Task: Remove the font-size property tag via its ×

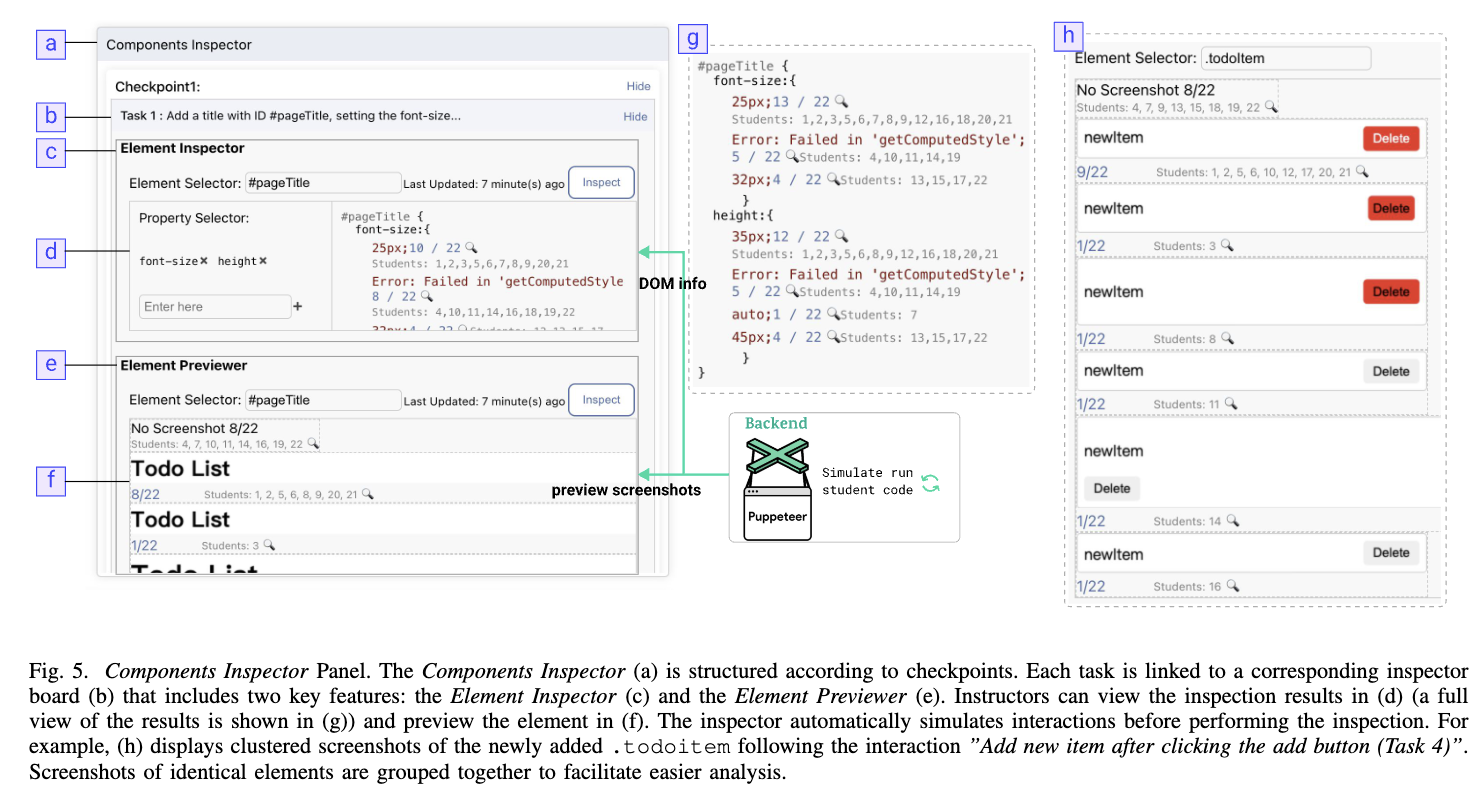Action: tap(203, 261)
